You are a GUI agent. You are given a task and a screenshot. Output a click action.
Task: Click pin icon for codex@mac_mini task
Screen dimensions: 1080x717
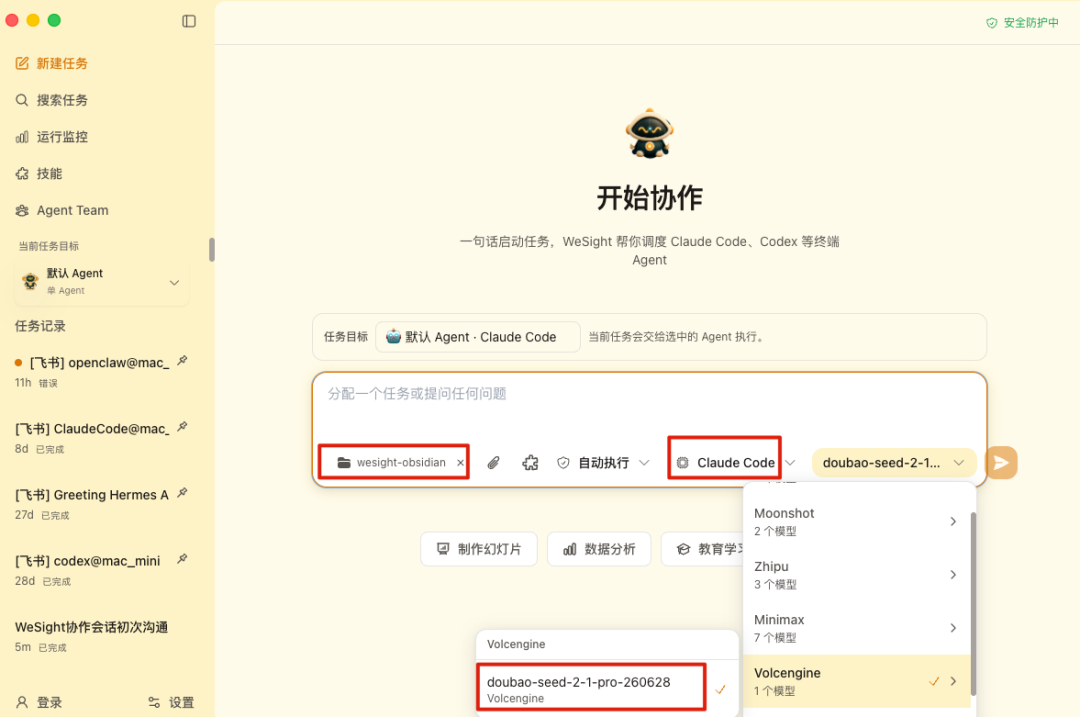[183, 559]
